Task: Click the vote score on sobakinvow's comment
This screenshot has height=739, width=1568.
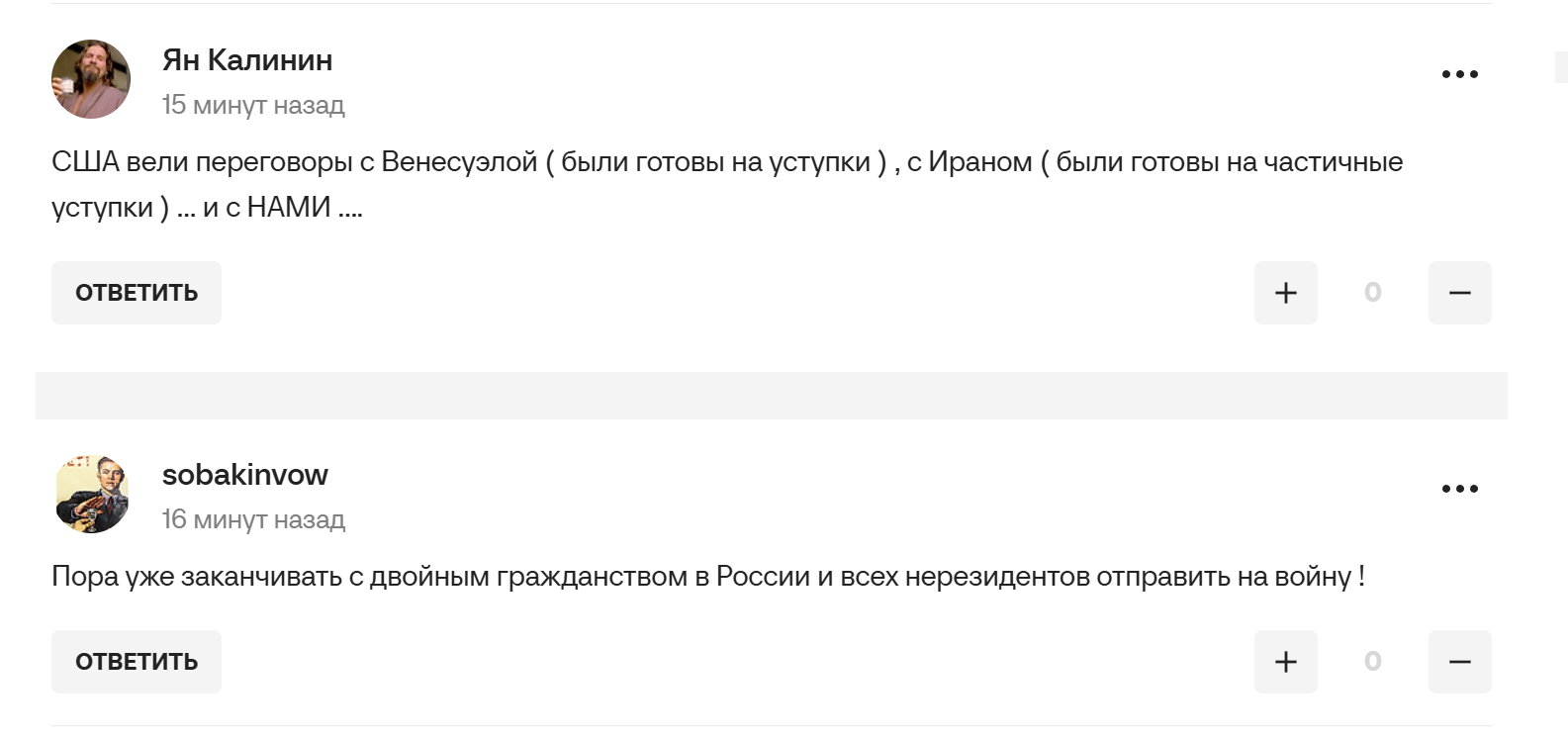Action: click(1372, 662)
